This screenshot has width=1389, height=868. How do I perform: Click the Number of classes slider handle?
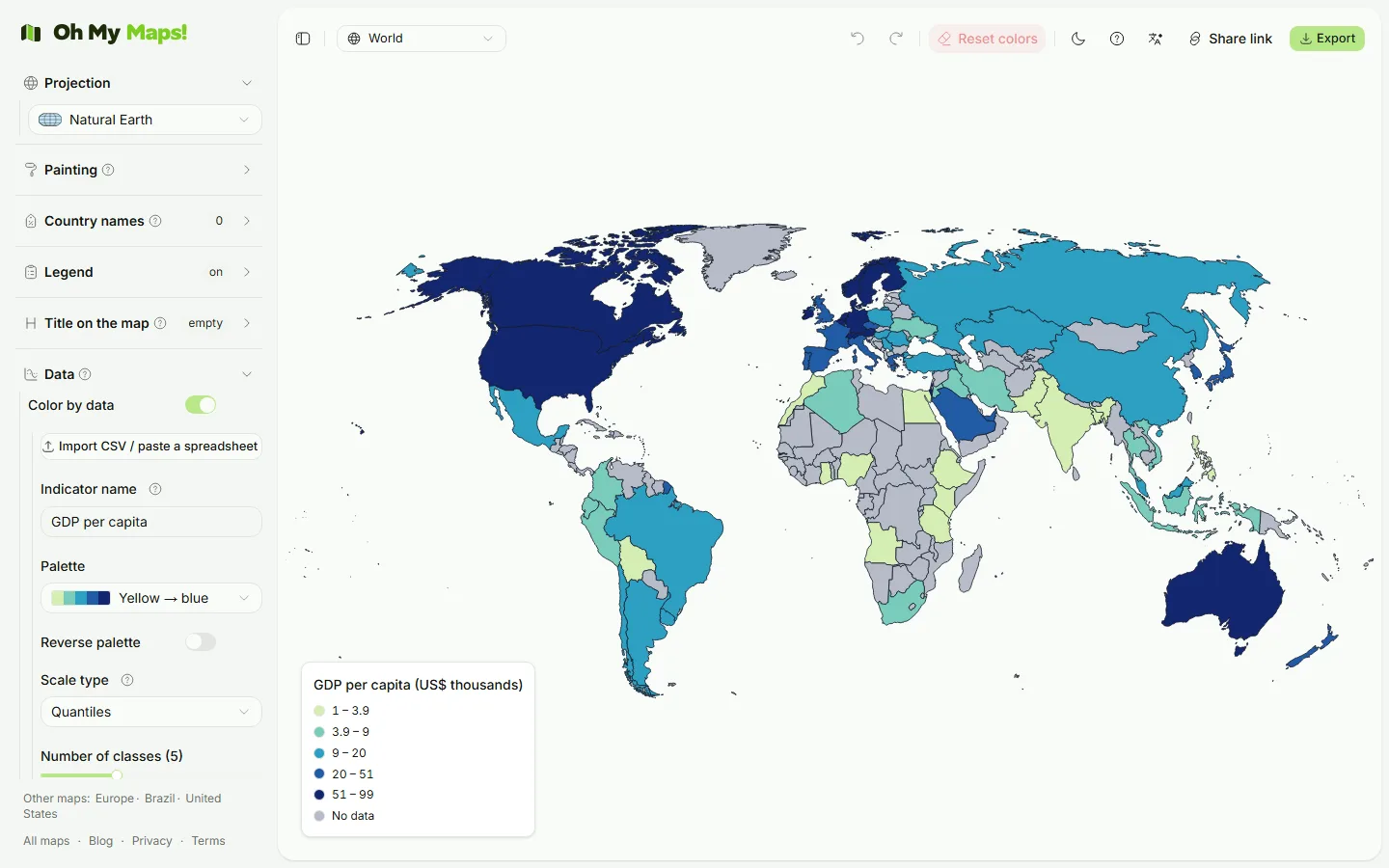[x=117, y=775]
